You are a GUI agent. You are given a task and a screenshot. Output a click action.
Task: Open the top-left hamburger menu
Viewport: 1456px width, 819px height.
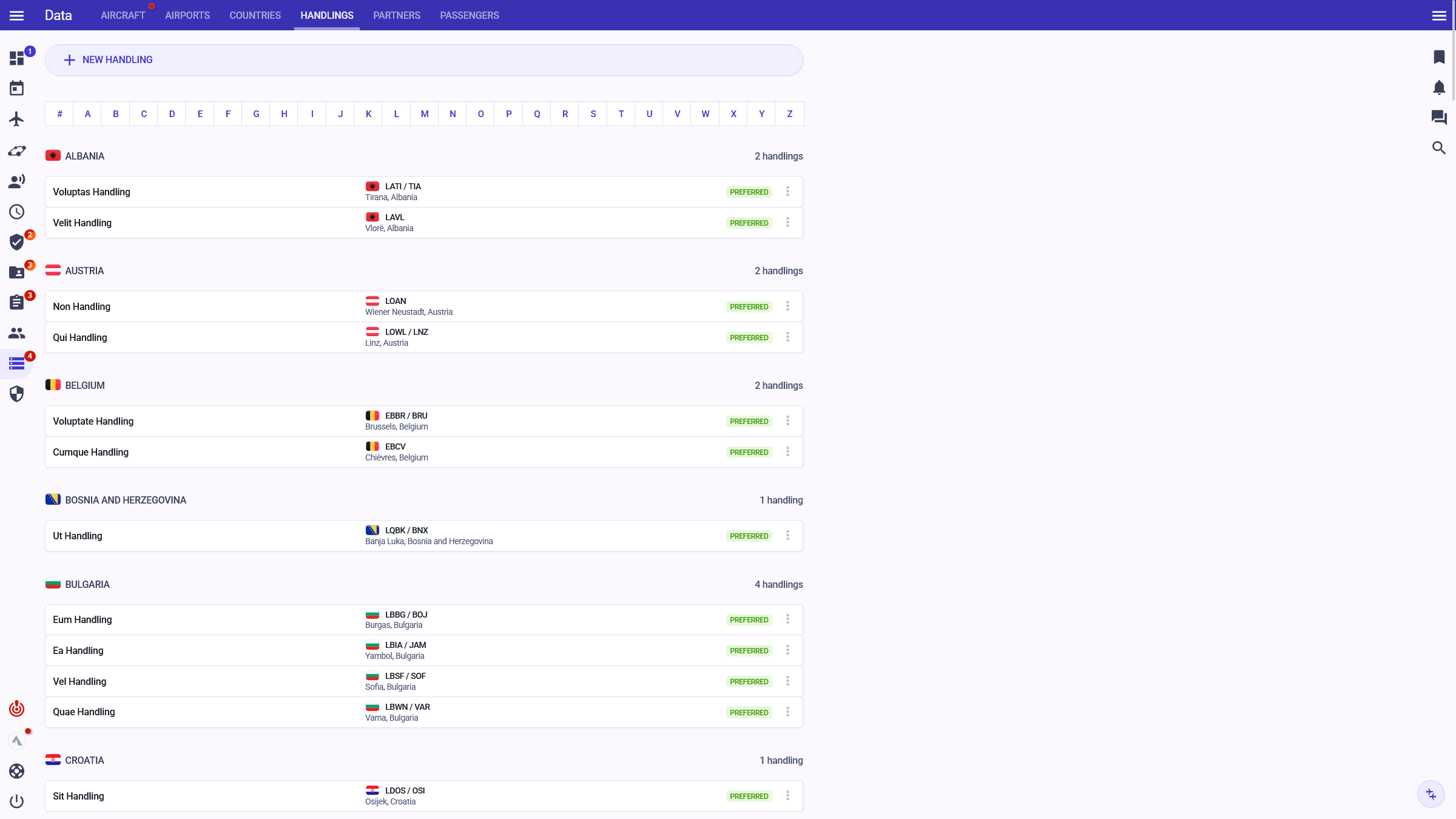click(x=16, y=15)
